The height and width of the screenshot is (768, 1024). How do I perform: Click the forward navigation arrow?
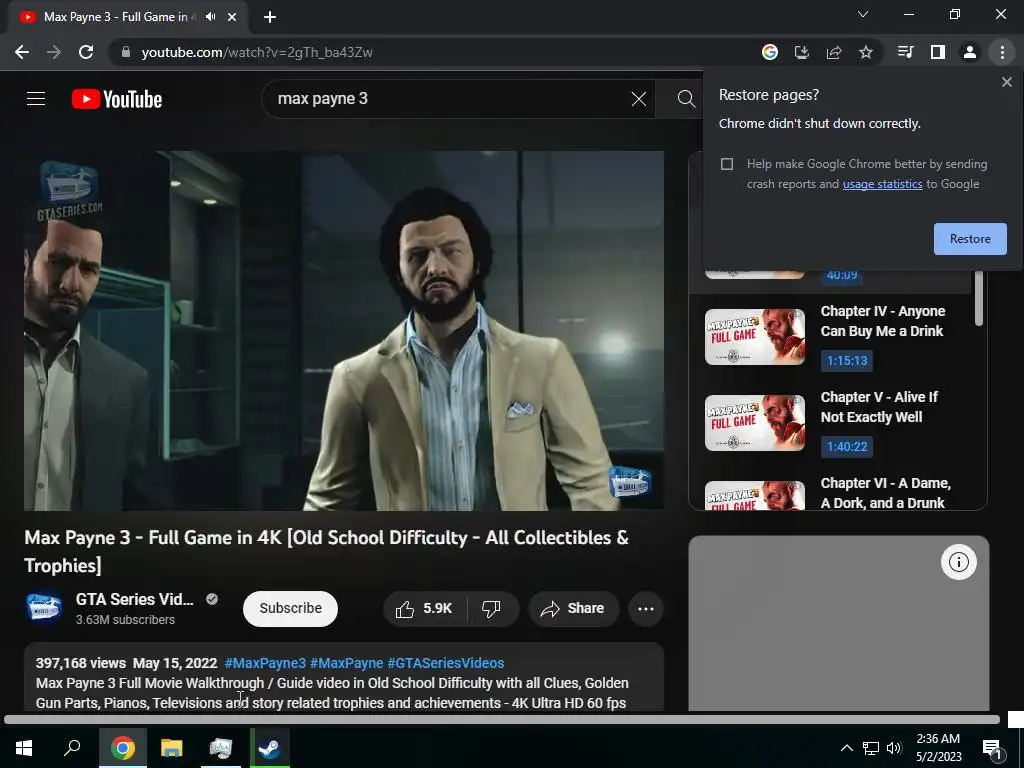(x=54, y=52)
